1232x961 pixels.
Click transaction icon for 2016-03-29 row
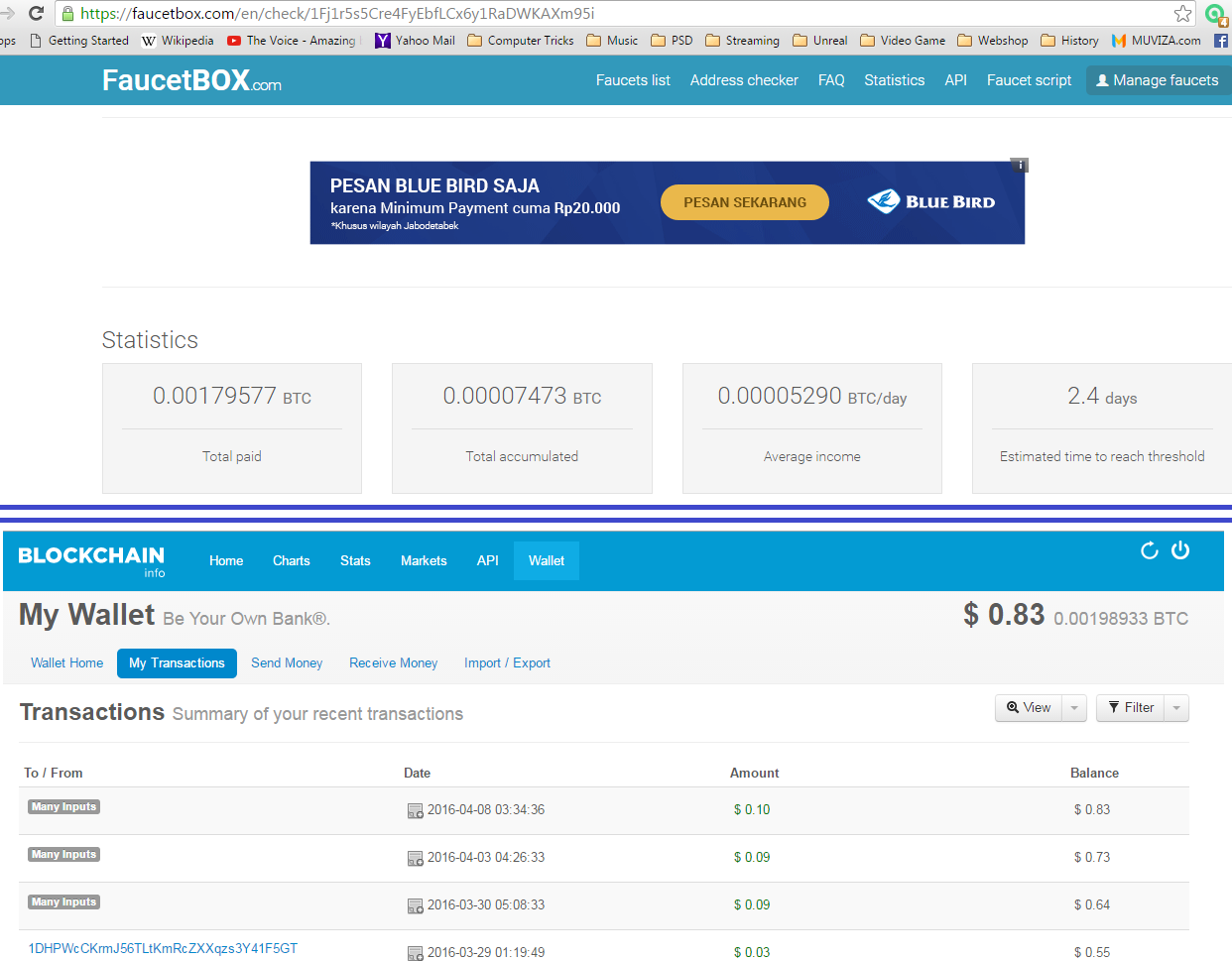416,953
